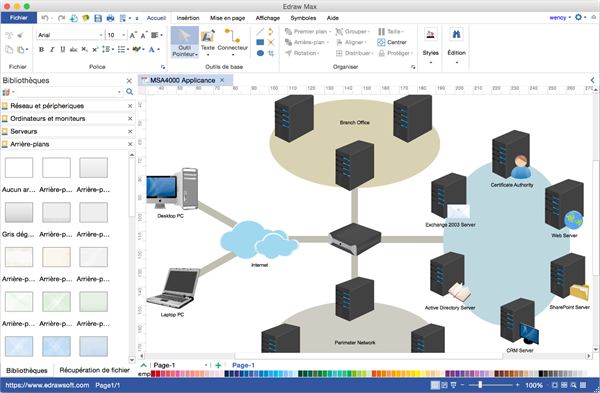Click the settings gear icon
The width and height of the screenshot is (600, 393).
click(x=578, y=17)
